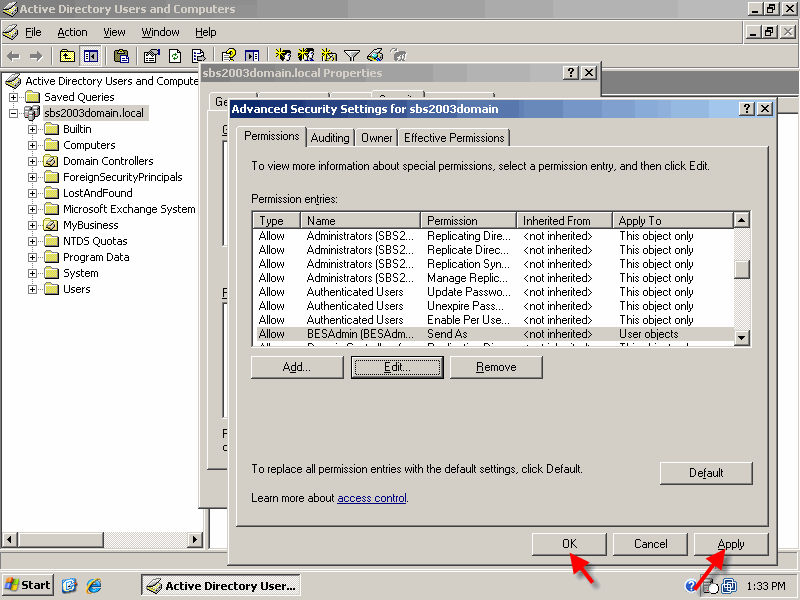Click the permission list scroll-down arrow

click(742, 337)
